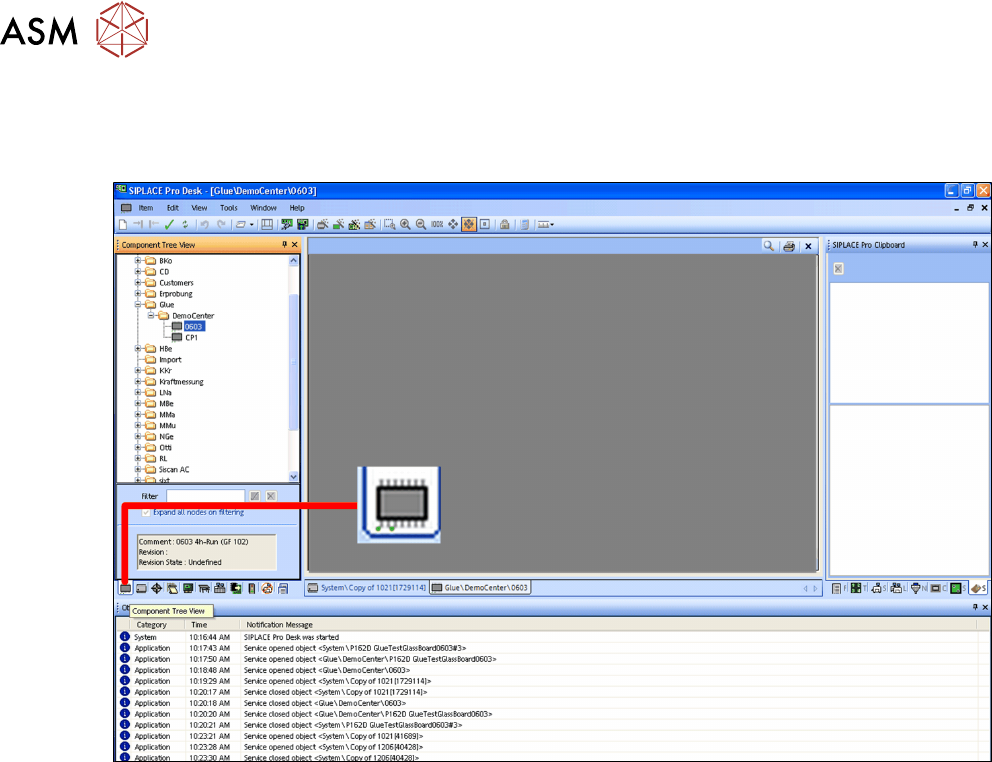Screen dimensions: 992x762
Task: Toggle Expand all nodes on filtering checkbox
Action: click(146, 513)
